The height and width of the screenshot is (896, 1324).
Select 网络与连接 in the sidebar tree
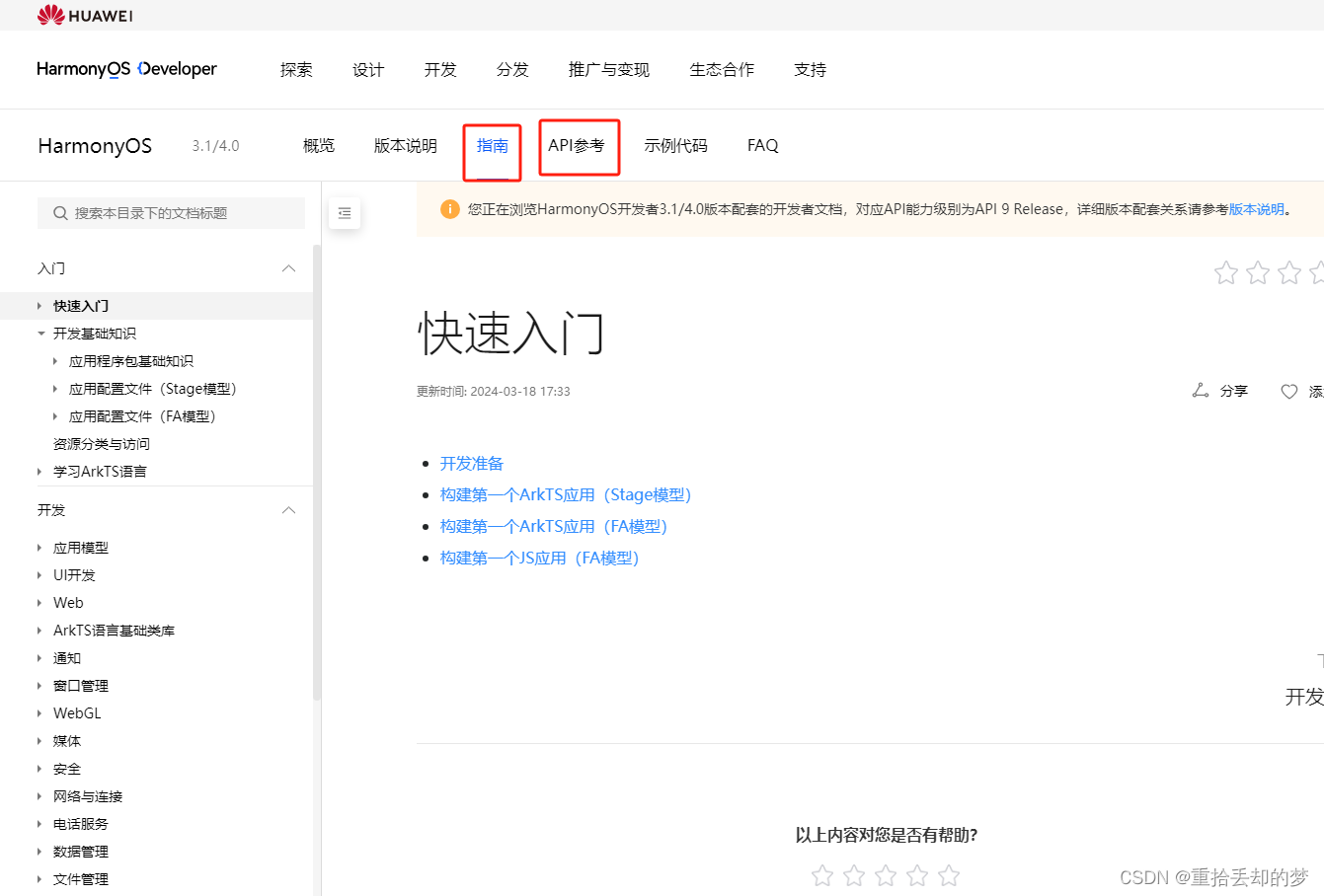click(x=88, y=796)
